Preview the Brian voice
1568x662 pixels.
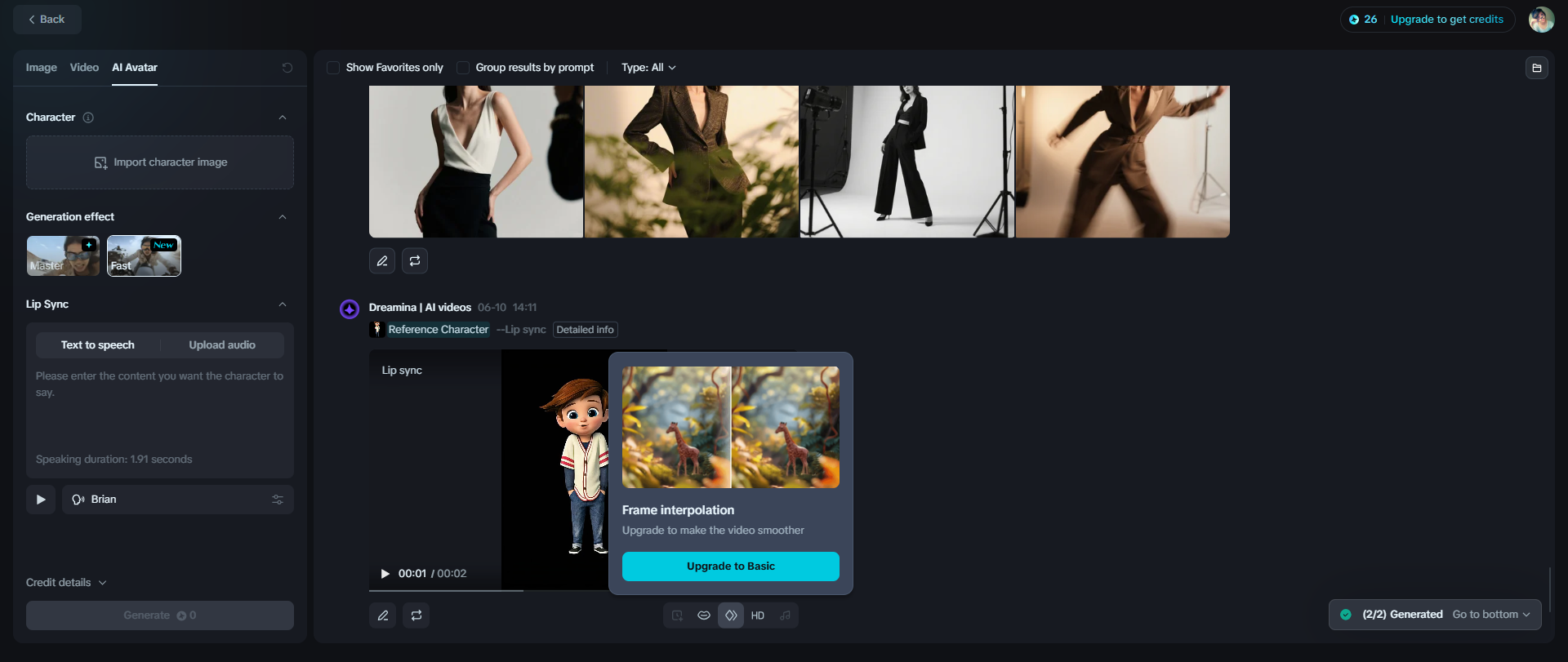pyautogui.click(x=41, y=500)
